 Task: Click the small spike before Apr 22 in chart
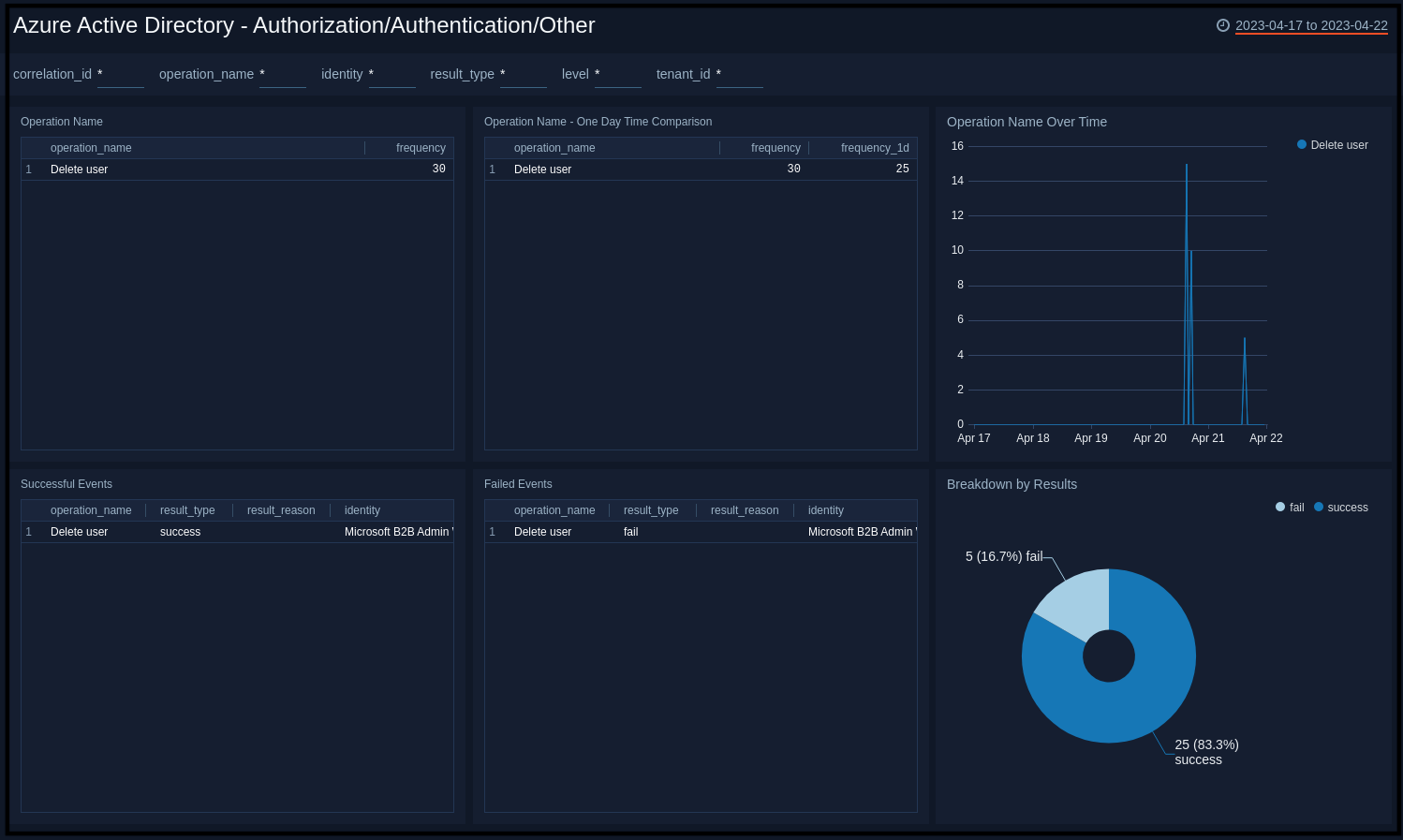tap(1245, 379)
